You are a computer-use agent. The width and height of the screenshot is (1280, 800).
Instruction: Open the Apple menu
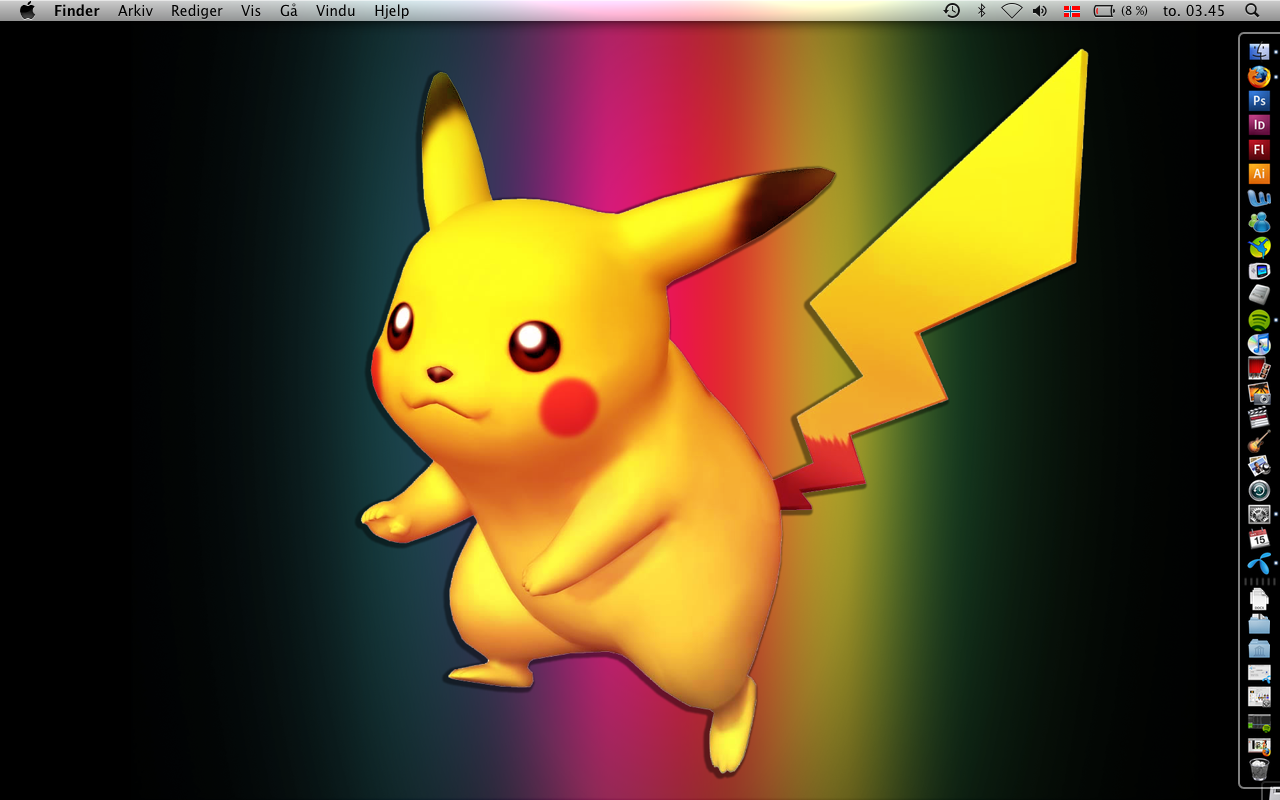pos(27,11)
